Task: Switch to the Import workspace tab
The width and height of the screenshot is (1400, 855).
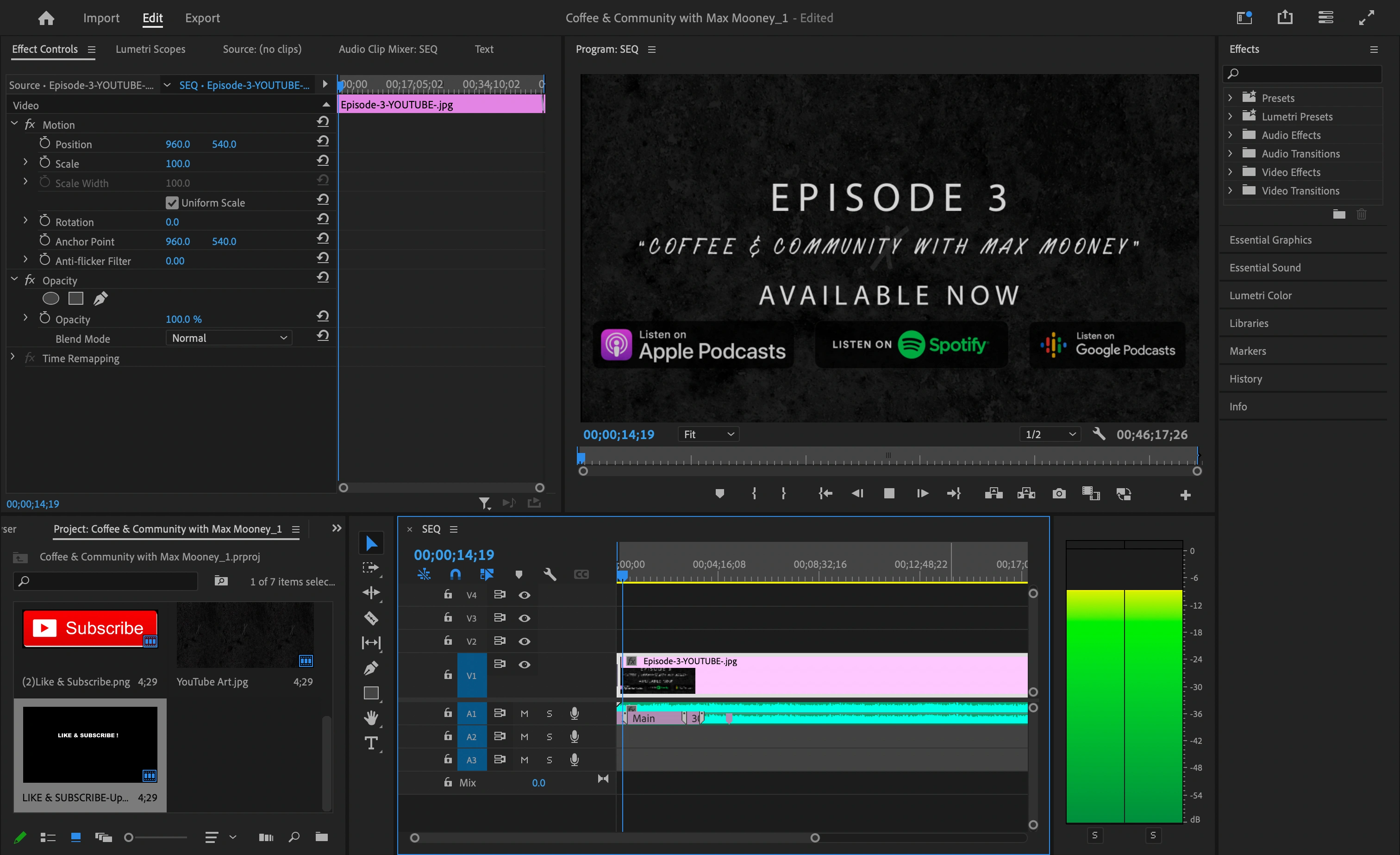Action: pyautogui.click(x=101, y=18)
